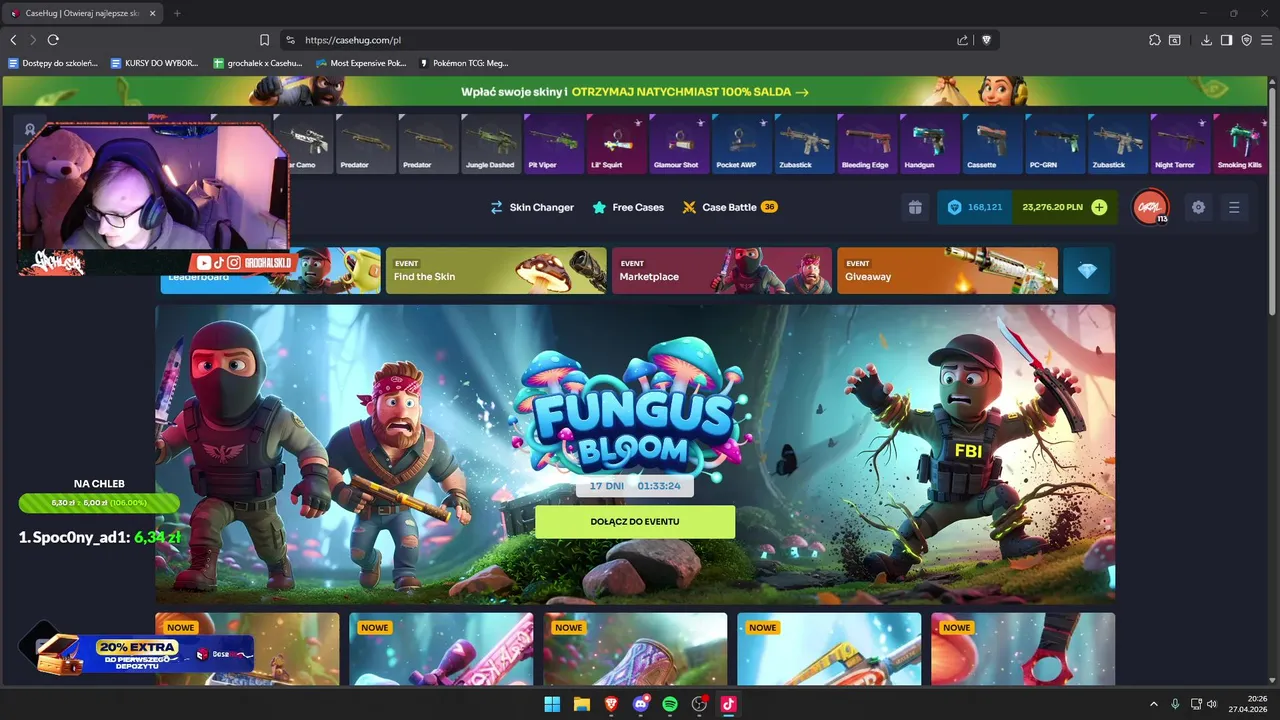Image resolution: width=1280 pixels, height=720 pixels.
Task: Bookmark this page with the bookmark icon
Action: tap(264, 40)
